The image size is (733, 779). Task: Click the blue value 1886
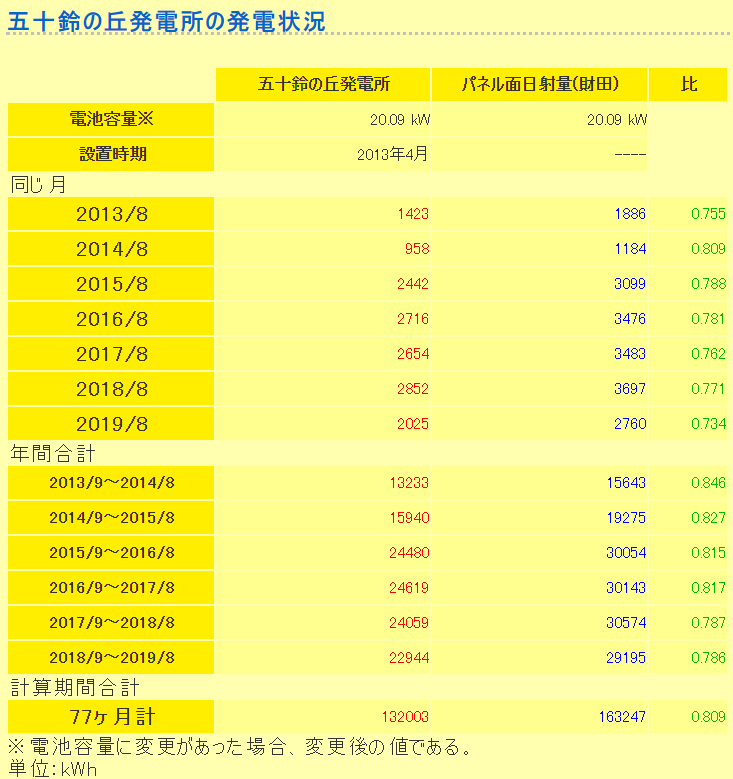click(630, 214)
